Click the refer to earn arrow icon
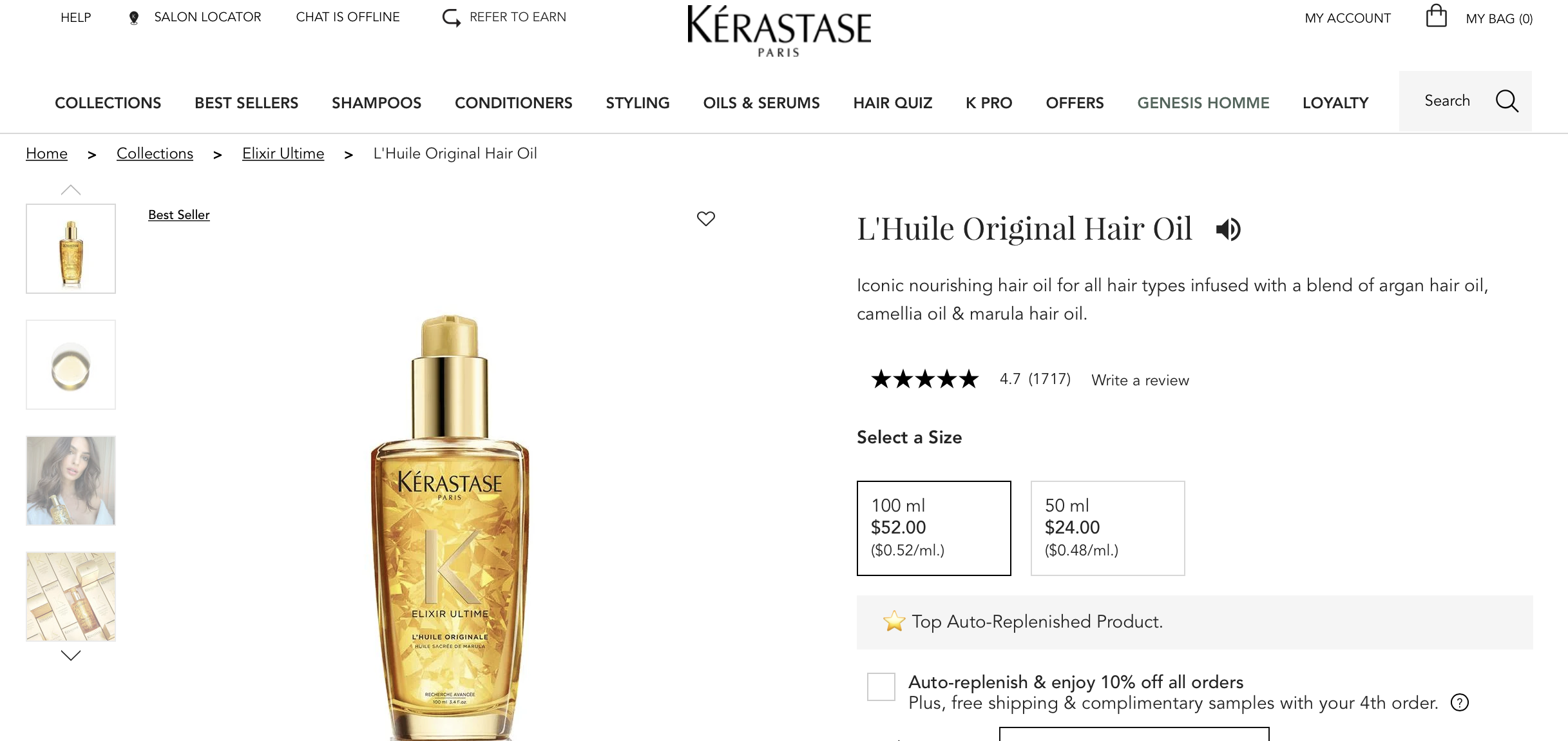Viewport: 1568px width, 741px height. (452, 17)
